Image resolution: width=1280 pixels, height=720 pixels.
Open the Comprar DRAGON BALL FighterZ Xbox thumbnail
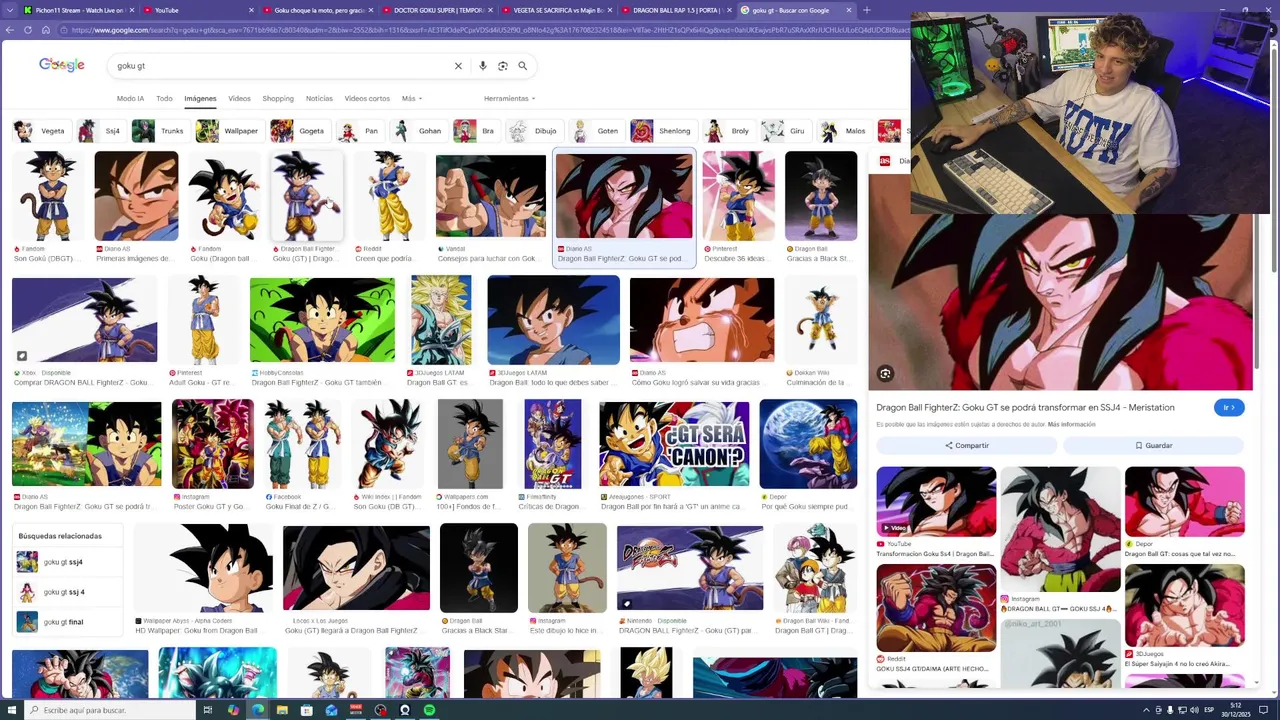85,320
